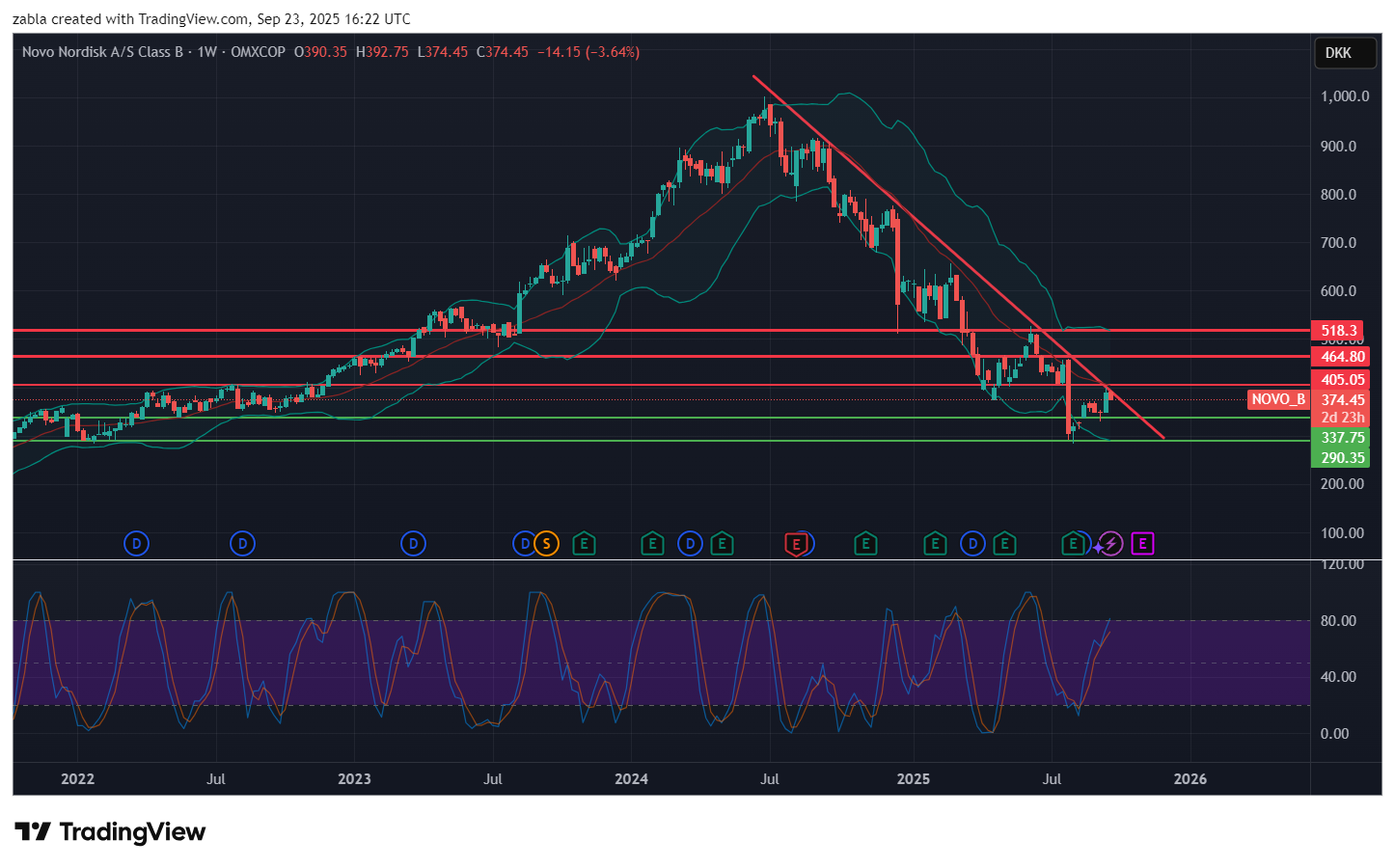Open the dividend marker in spring 2025

(972, 544)
